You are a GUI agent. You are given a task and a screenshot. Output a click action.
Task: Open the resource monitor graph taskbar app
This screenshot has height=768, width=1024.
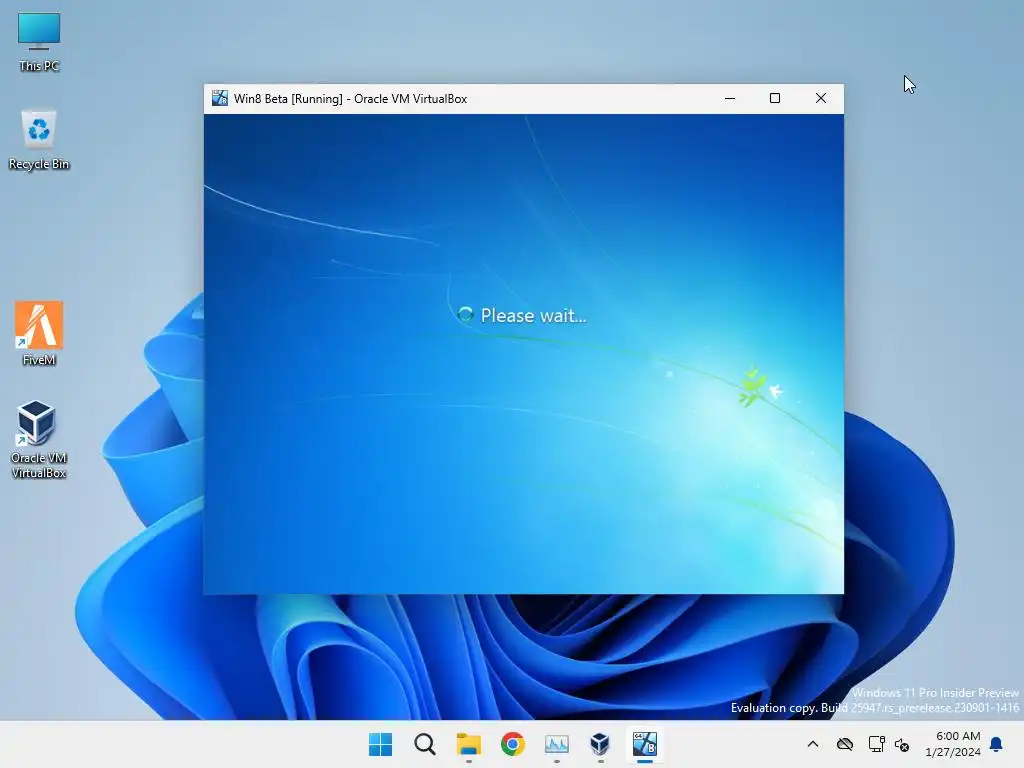click(x=556, y=744)
